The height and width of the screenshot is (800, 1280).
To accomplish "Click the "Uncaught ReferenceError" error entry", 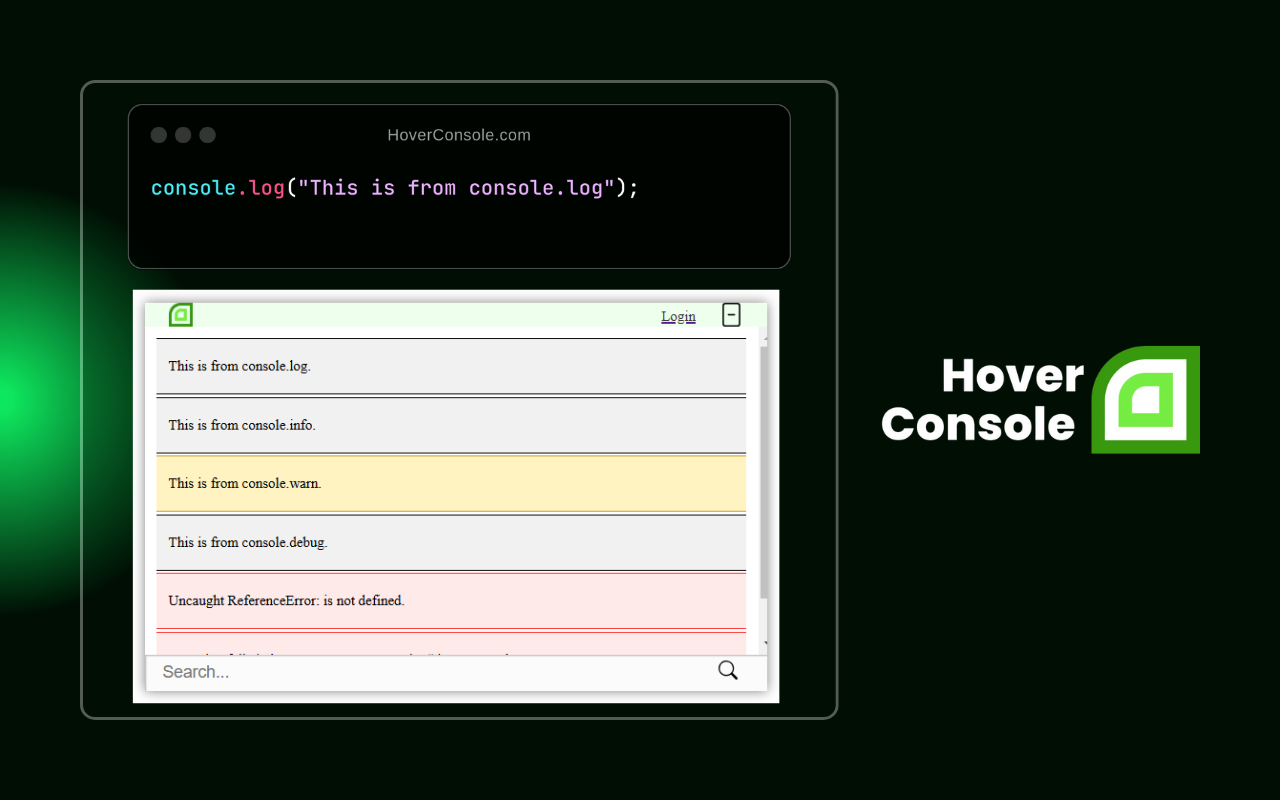I will pos(400,600).
